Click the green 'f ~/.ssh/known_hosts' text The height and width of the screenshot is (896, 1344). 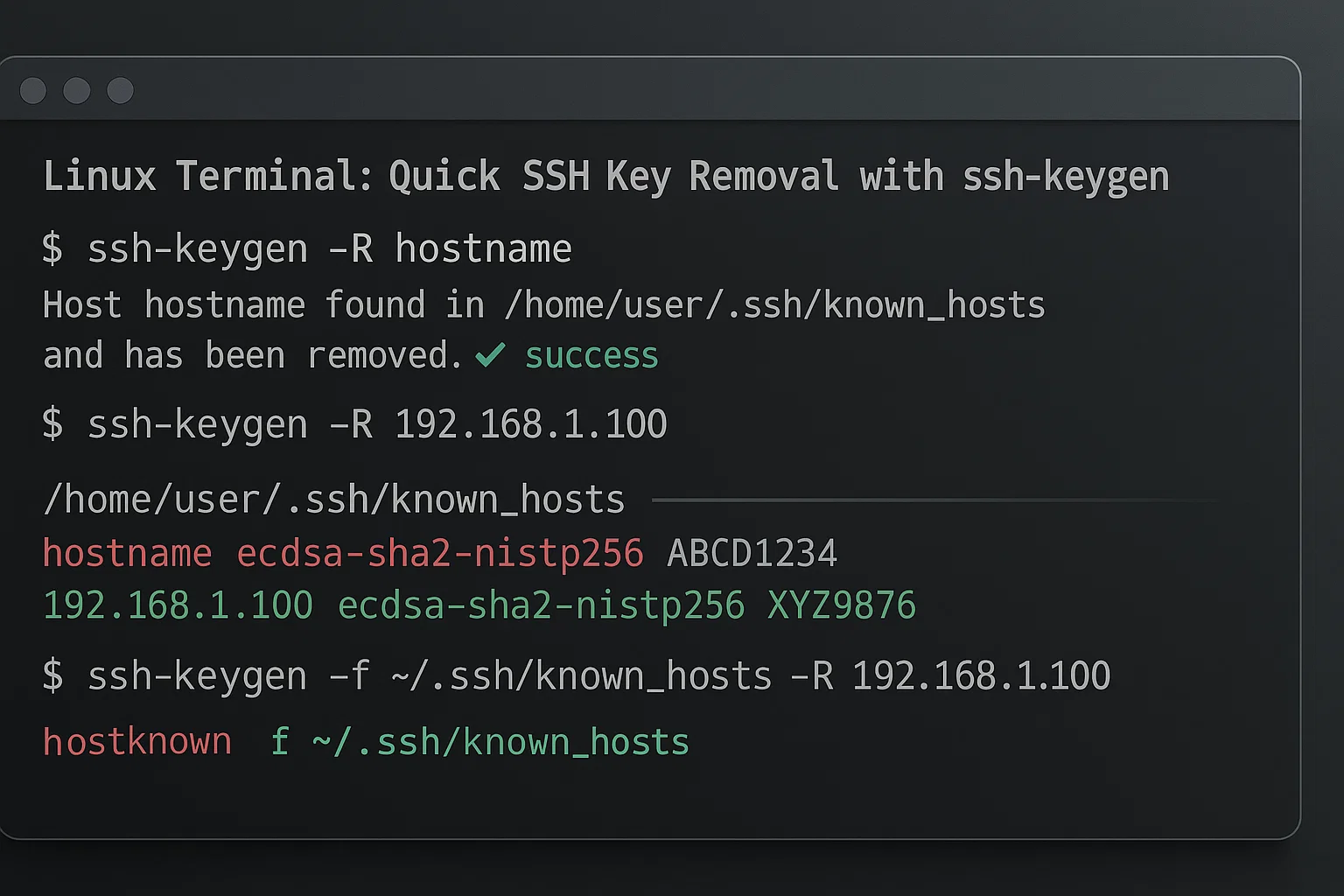coord(479,742)
